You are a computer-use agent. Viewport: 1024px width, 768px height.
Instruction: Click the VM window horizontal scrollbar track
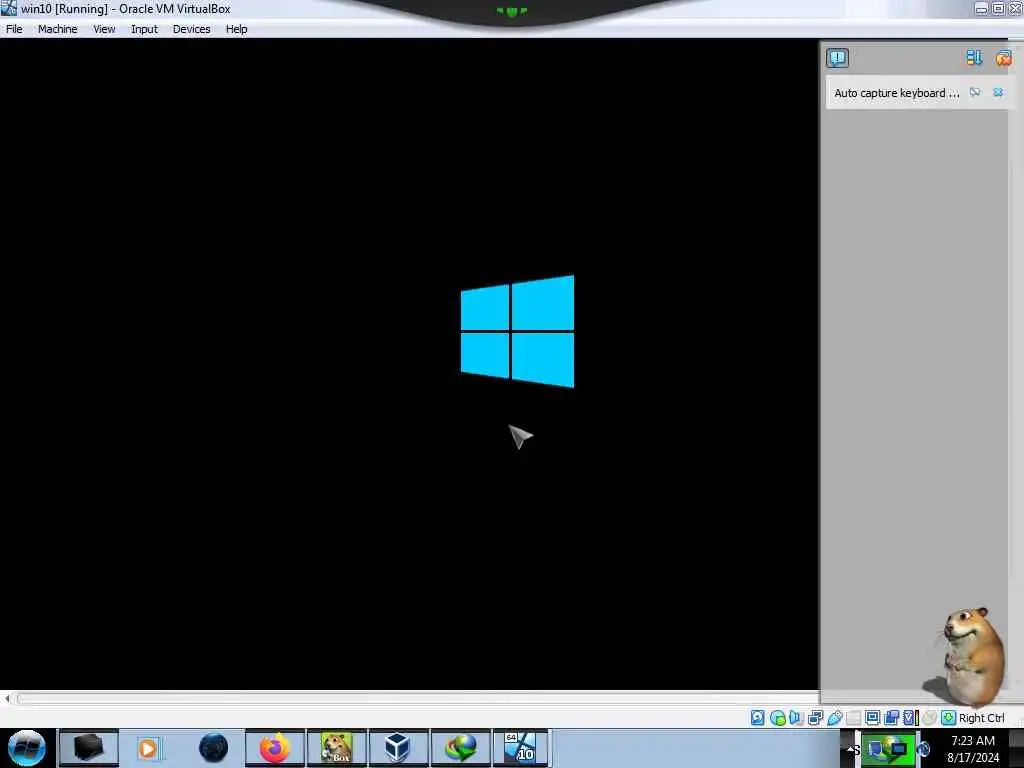pyautogui.click(x=418, y=698)
